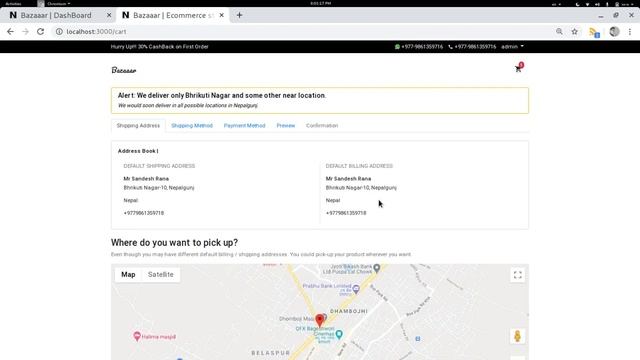This screenshot has width=640, height=360.
Task: Open a new browser tab
Action: tap(240, 15)
